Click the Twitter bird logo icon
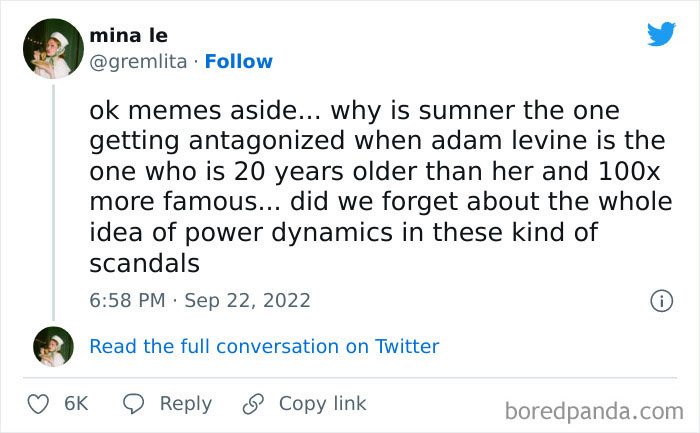Image resolution: width=700 pixels, height=433 pixels. pos(661,34)
